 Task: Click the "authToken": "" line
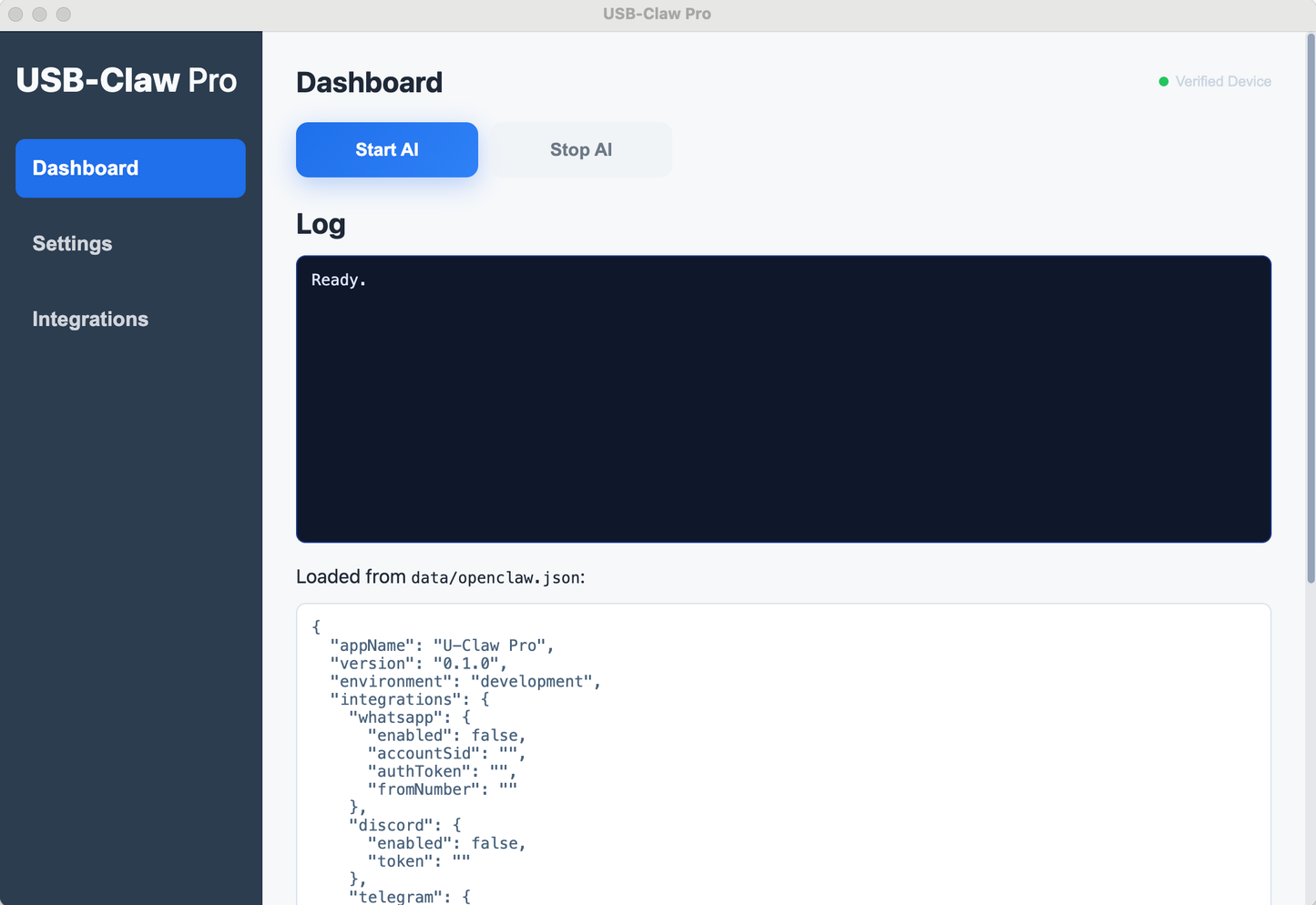coord(443,772)
